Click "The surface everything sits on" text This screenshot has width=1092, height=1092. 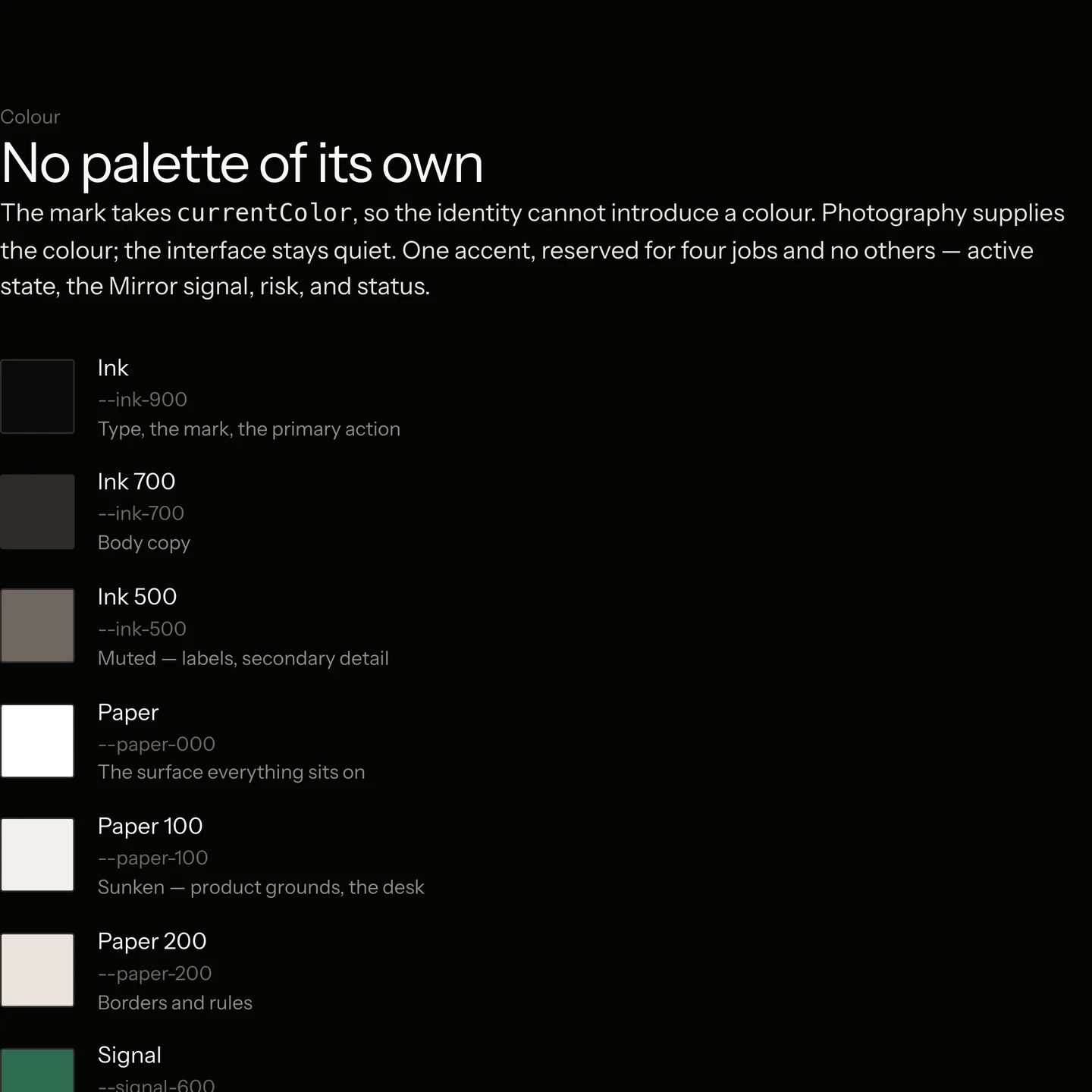point(231,772)
